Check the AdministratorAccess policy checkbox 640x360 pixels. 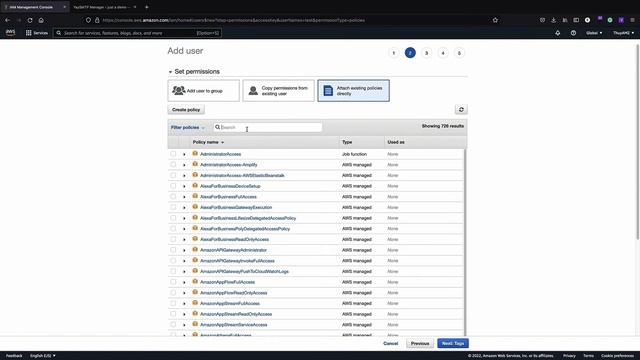click(173, 154)
